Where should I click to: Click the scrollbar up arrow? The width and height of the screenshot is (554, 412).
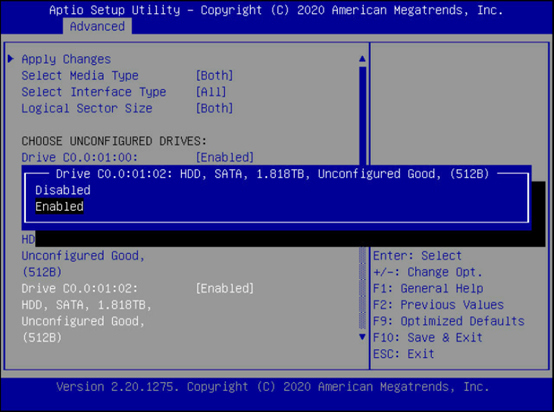click(362, 59)
